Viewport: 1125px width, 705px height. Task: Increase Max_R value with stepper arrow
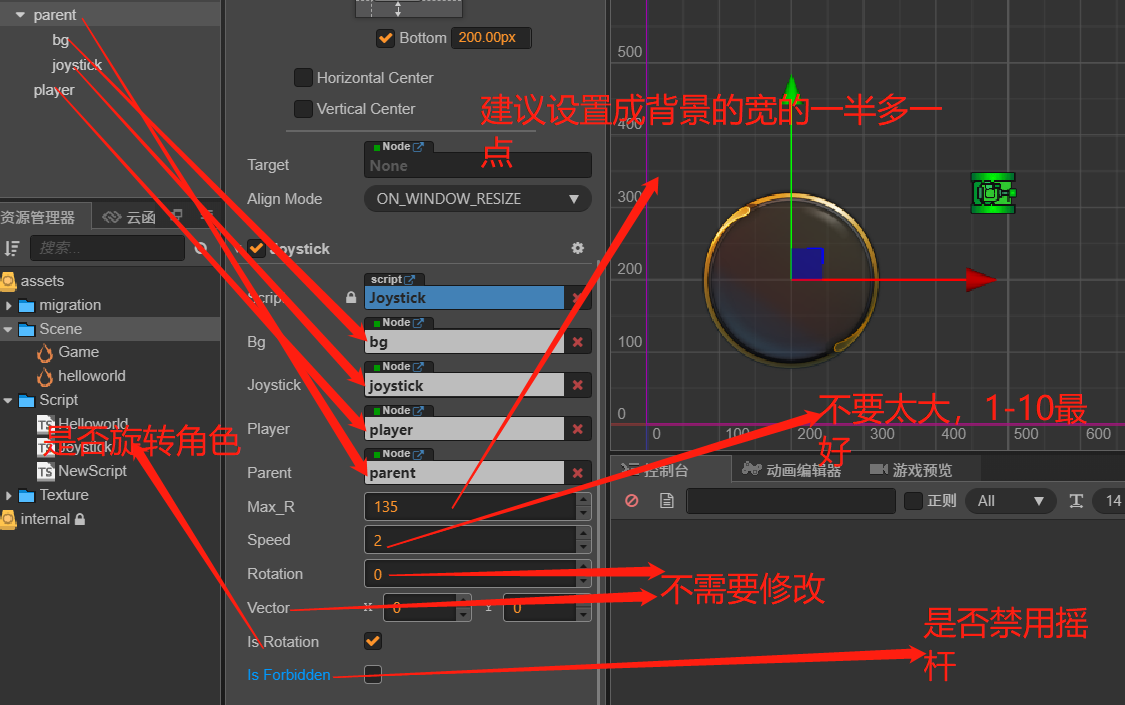(x=583, y=500)
